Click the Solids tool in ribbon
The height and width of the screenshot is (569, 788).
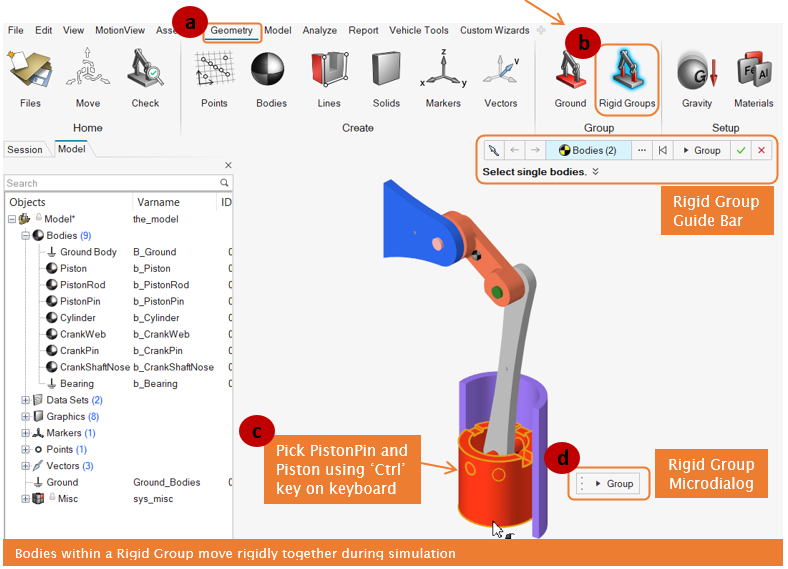386,73
